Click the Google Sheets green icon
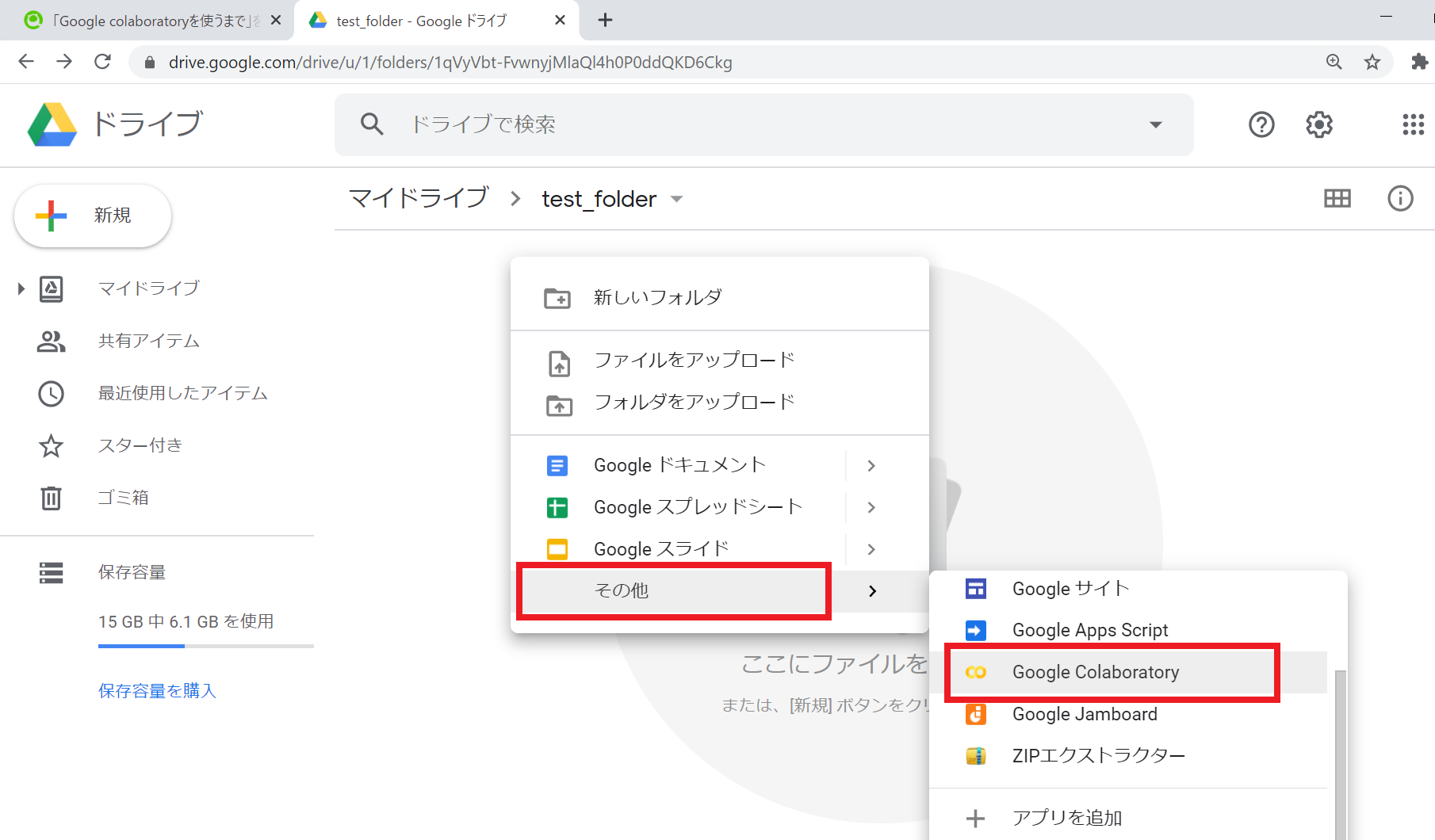Viewport: 1435px width, 840px height. (557, 507)
